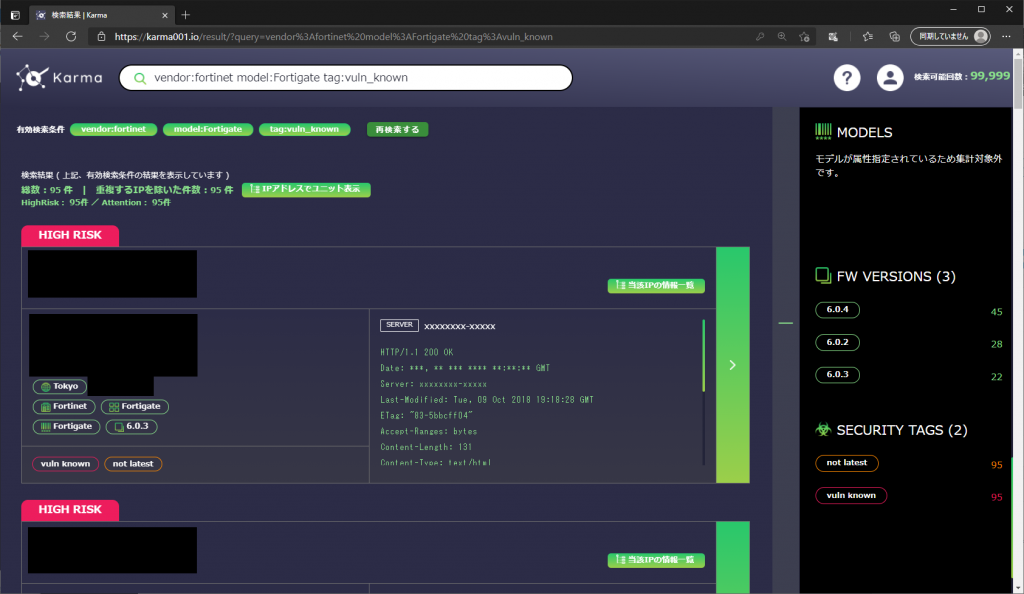
Task: Click the SERVER label badge
Action: click(399, 325)
